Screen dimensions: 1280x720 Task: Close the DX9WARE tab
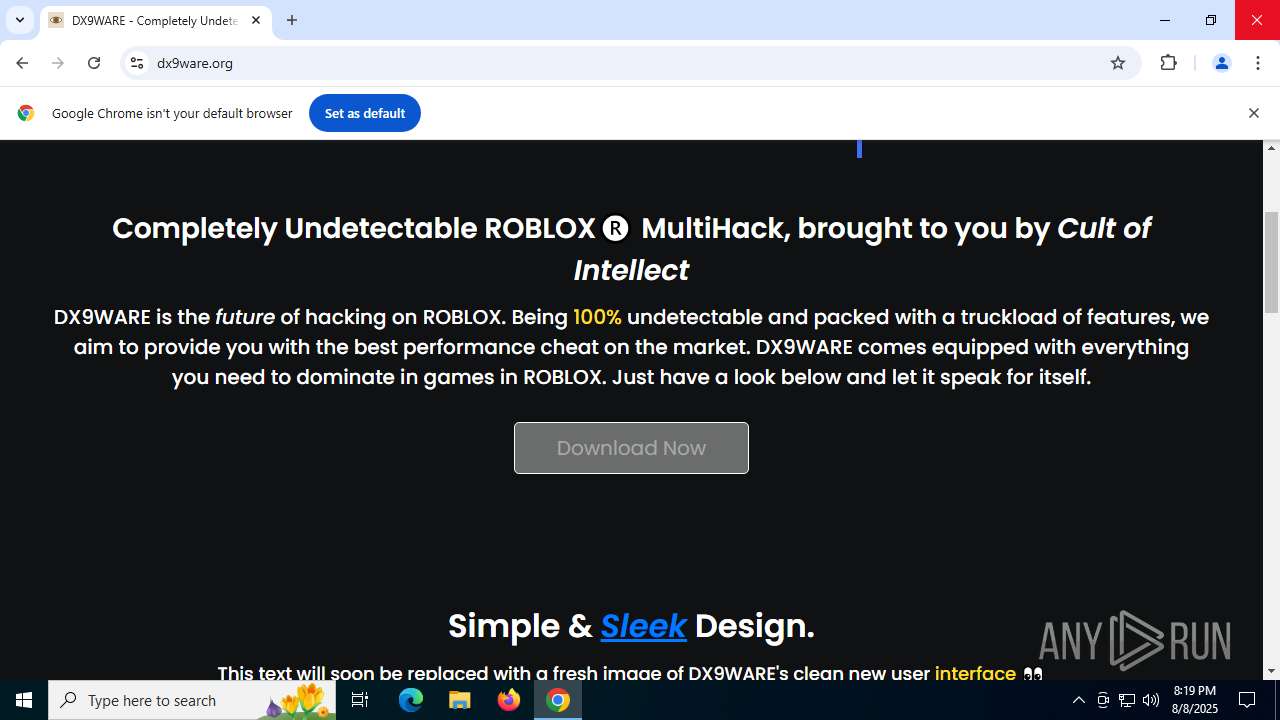tap(256, 20)
